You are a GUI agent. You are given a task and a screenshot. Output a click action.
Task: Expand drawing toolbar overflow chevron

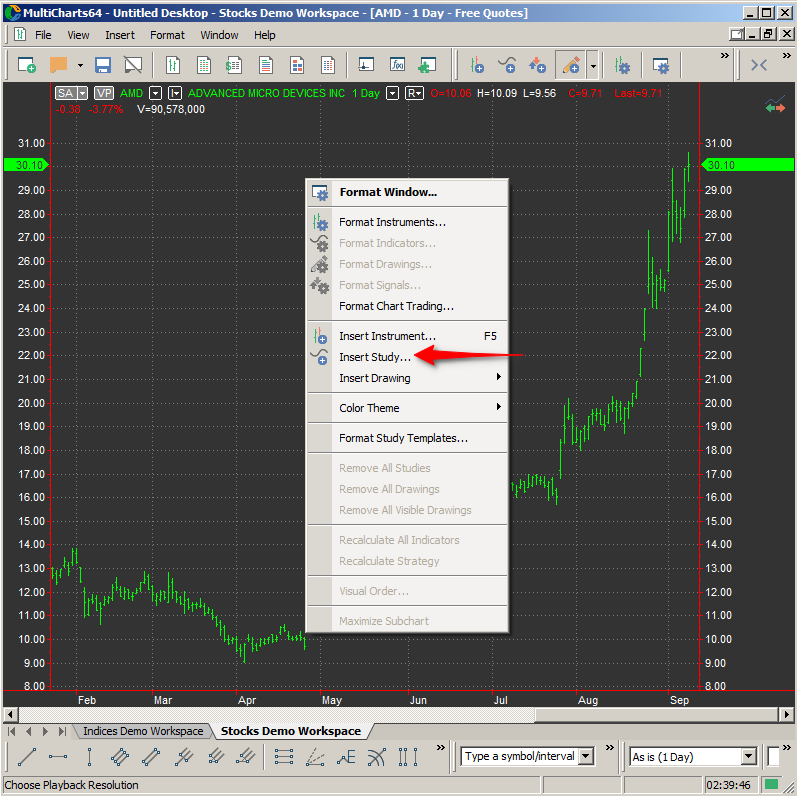pyautogui.click(x=440, y=747)
